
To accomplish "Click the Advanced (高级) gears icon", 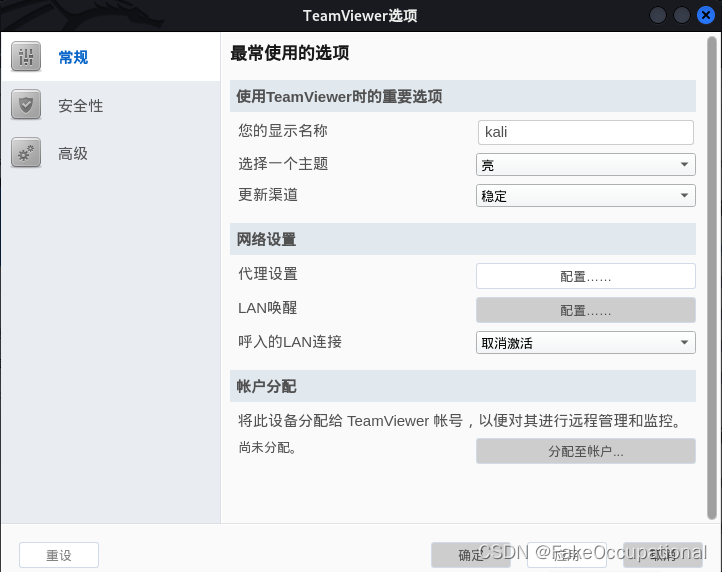I will click(x=26, y=152).
